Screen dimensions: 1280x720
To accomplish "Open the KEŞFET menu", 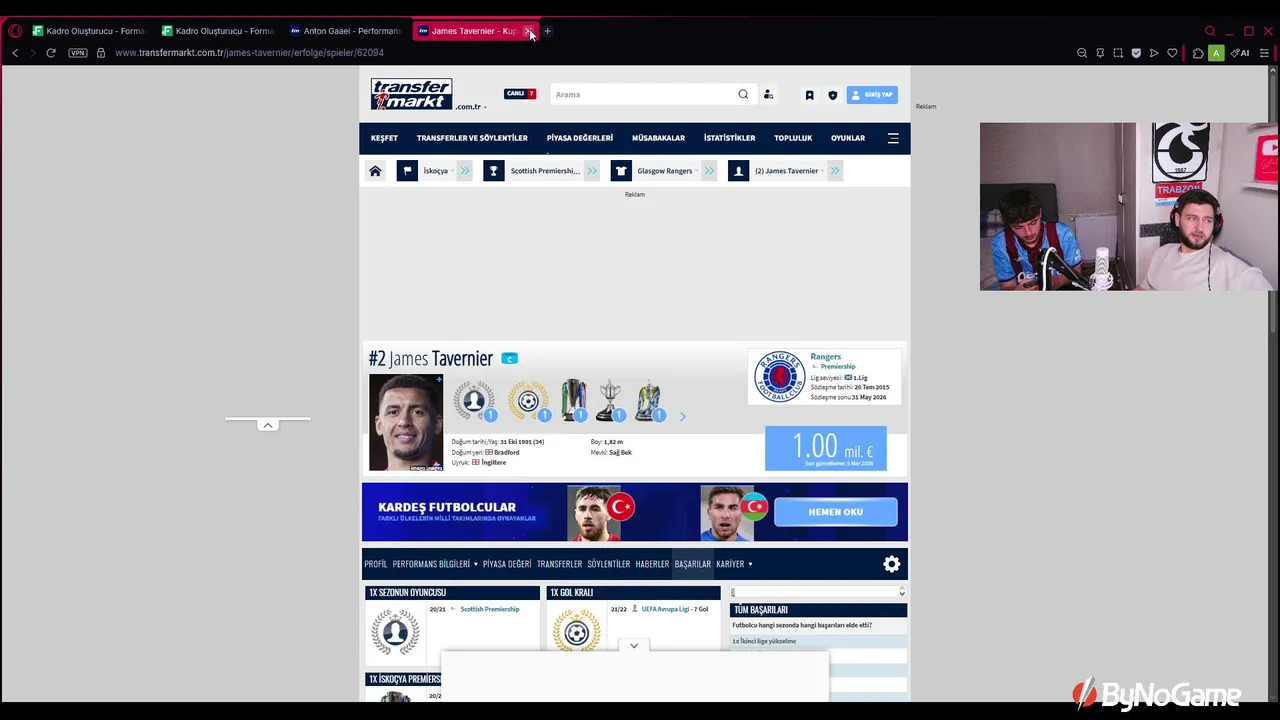I will pyautogui.click(x=384, y=138).
